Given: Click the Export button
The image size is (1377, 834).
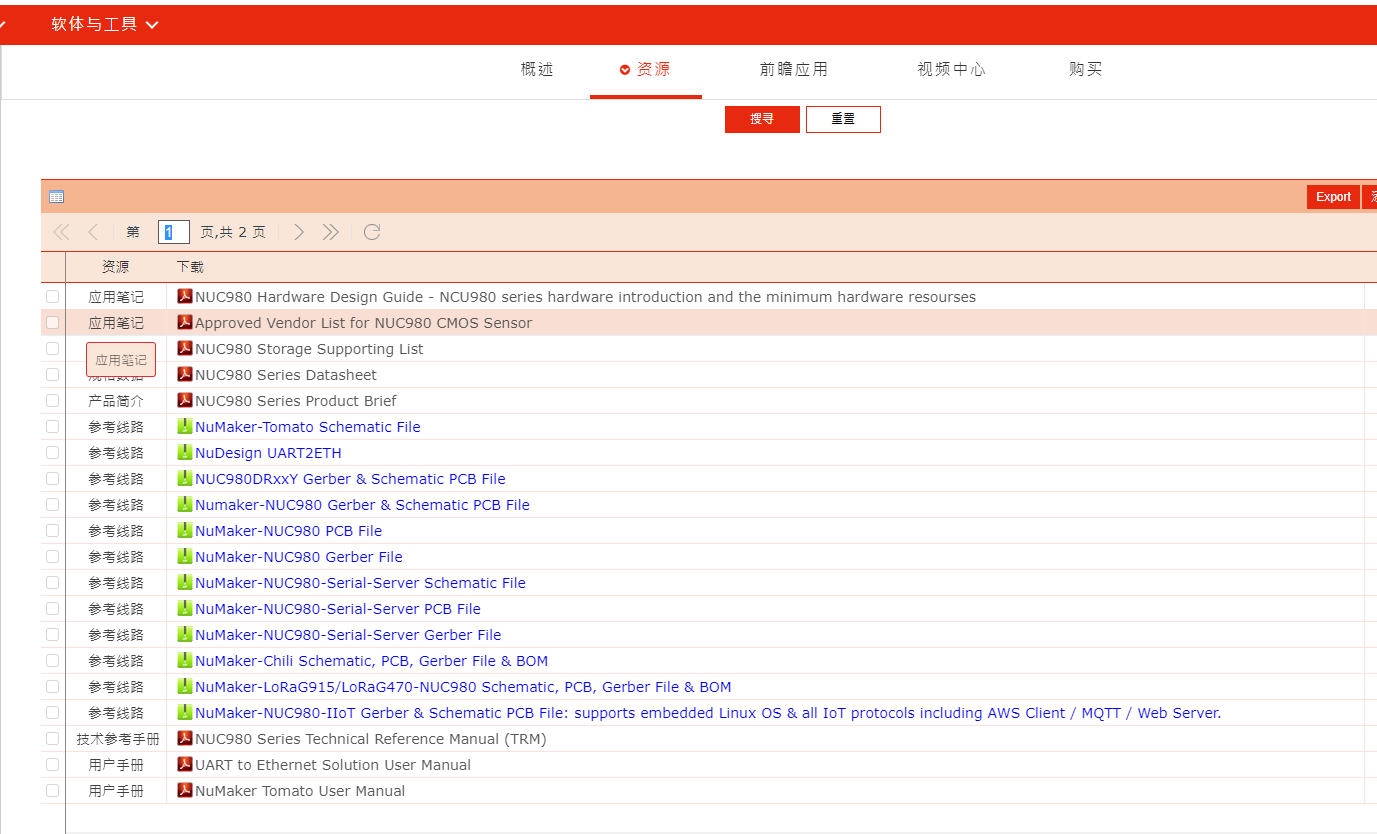Looking at the screenshot, I should click(x=1333, y=196).
